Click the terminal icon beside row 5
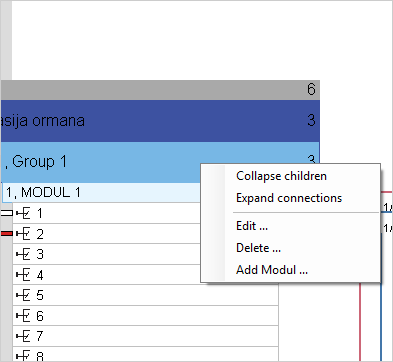 click(23, 295)
